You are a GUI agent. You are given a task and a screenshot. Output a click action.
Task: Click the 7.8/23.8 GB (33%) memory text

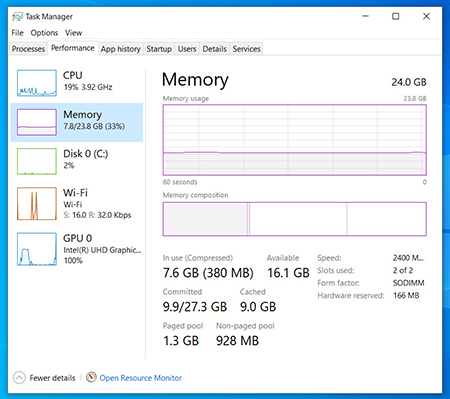click(94, 126)
